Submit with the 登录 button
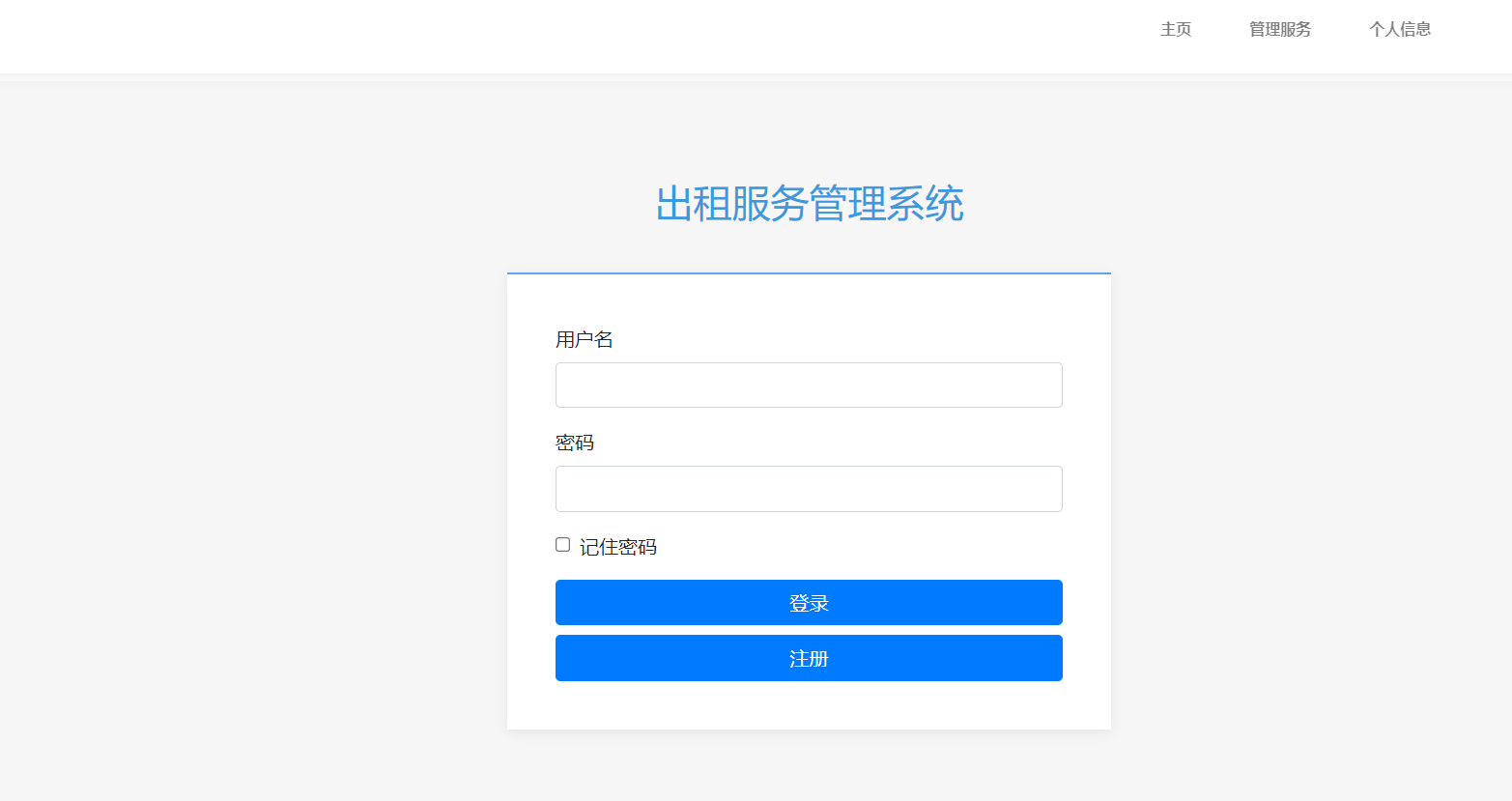This screenshot has width=1512, height=801. pyautogui.click(x=809, y=603)
